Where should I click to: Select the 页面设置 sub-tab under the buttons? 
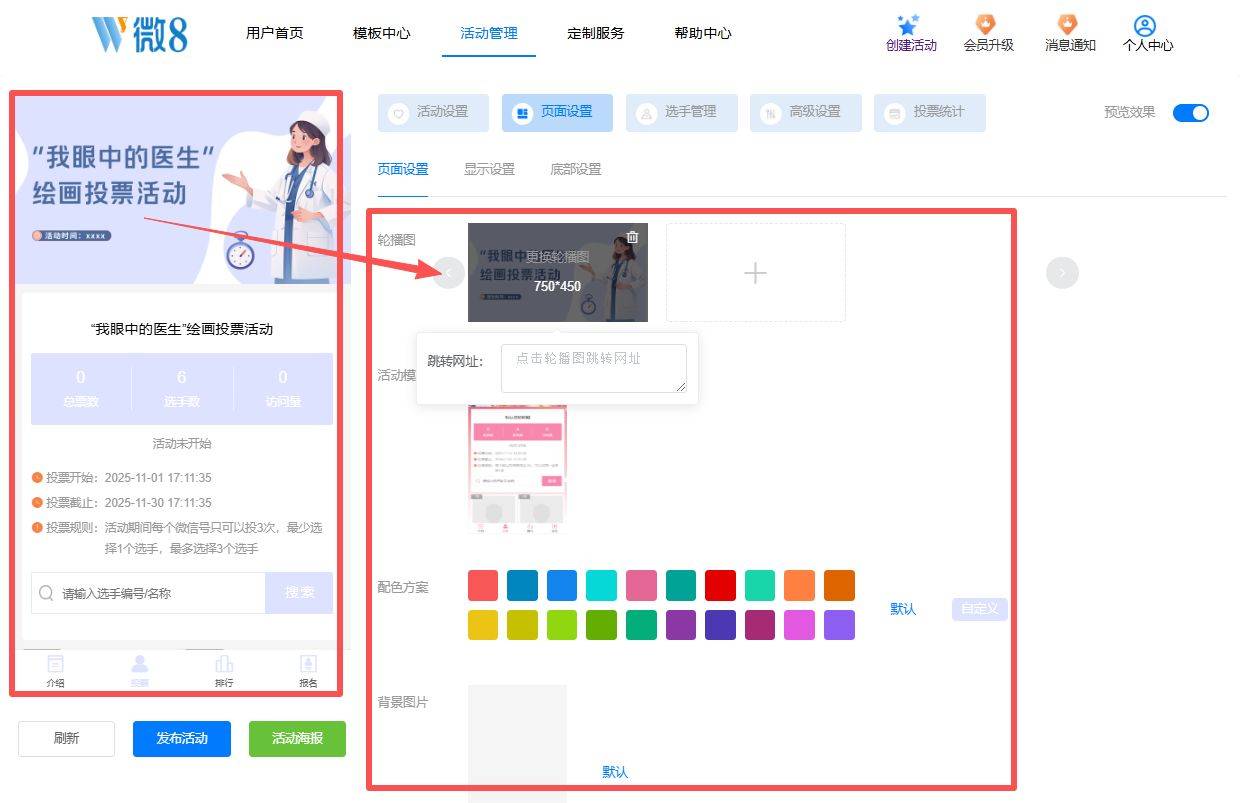[403, 169]
